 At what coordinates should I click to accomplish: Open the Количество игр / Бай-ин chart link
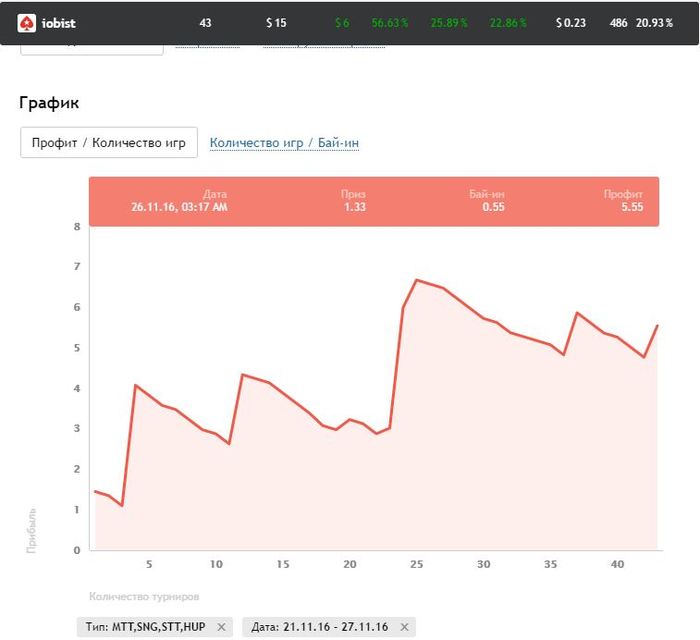click(284, 143)
